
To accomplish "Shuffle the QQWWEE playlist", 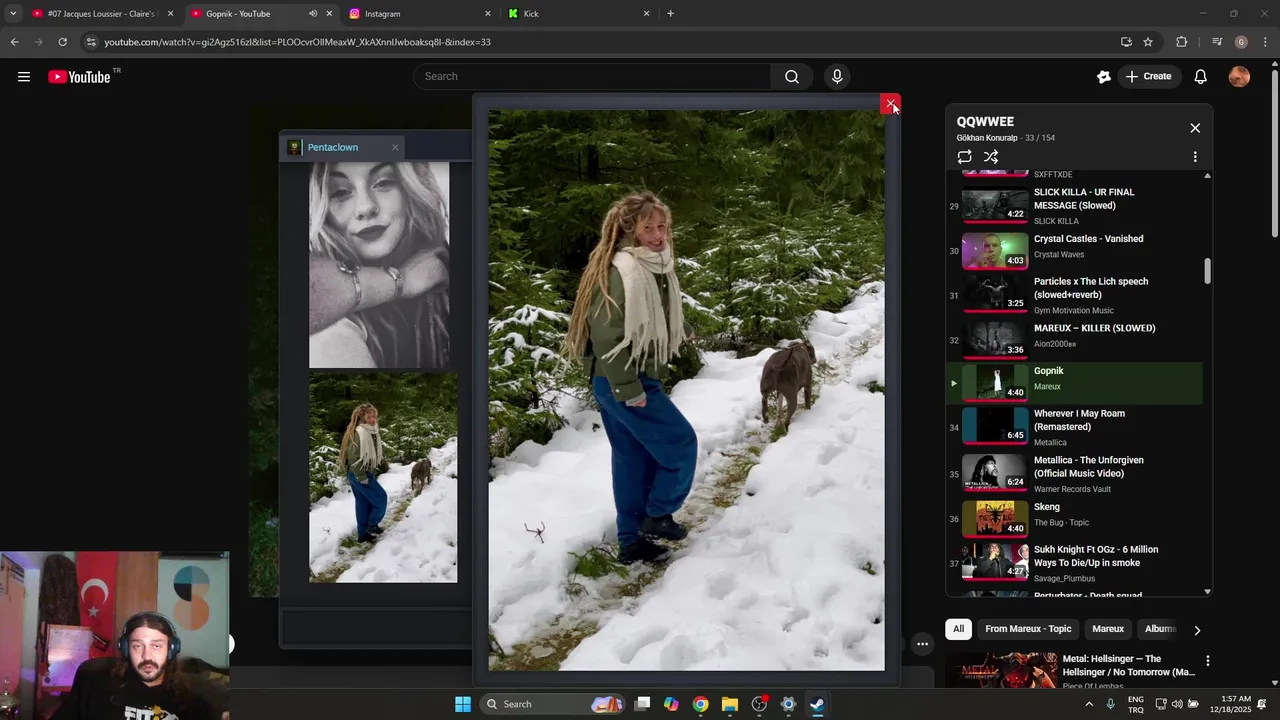I will 991,157.
